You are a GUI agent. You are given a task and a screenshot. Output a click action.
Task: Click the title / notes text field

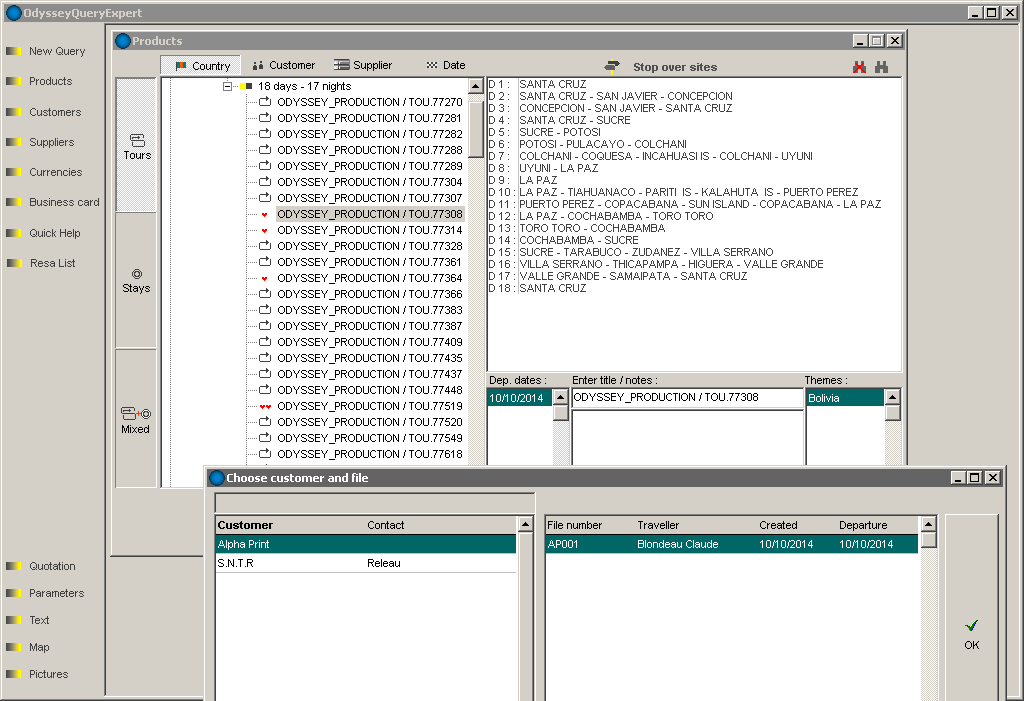[687, 398]
